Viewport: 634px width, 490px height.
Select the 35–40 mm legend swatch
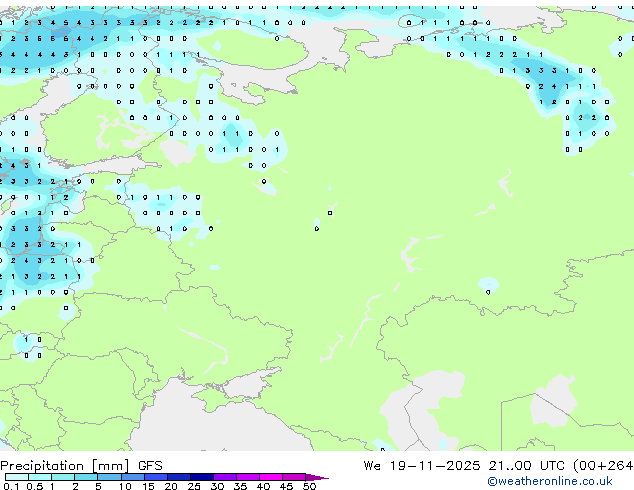point(248,477)
